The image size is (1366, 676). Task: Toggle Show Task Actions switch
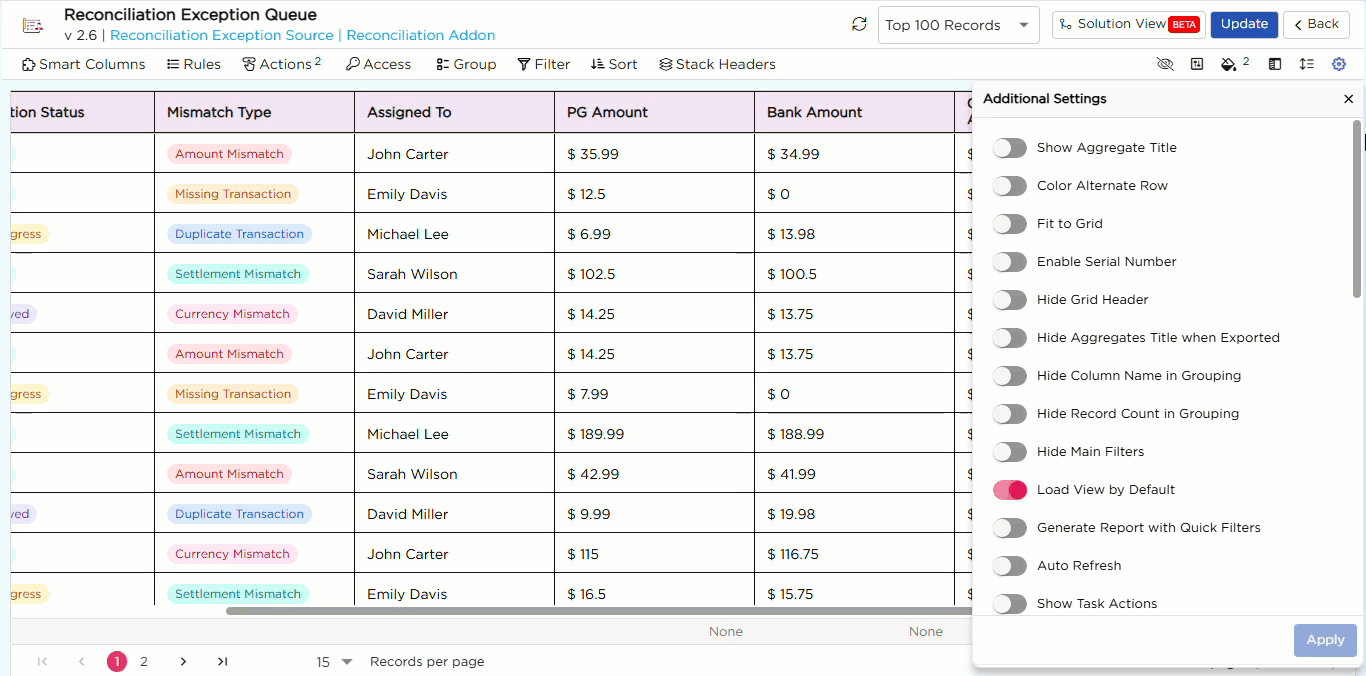tap(1010, 604)
